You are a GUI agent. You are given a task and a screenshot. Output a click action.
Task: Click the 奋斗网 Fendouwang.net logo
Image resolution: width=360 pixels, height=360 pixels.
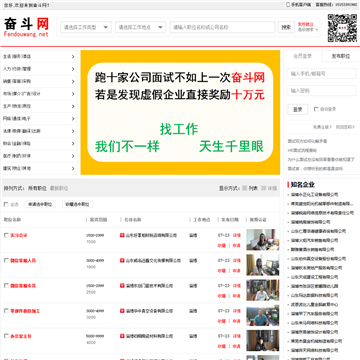tap(27, 27)
